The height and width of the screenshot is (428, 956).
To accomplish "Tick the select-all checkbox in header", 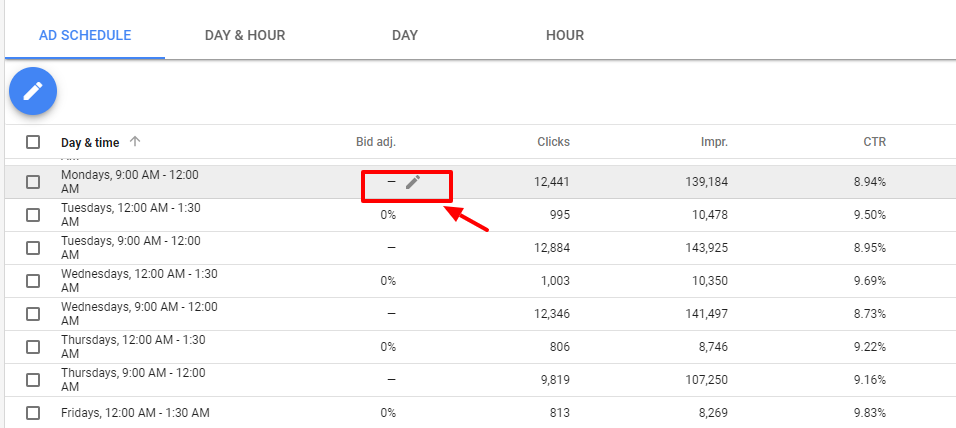I will coord(33,142).
